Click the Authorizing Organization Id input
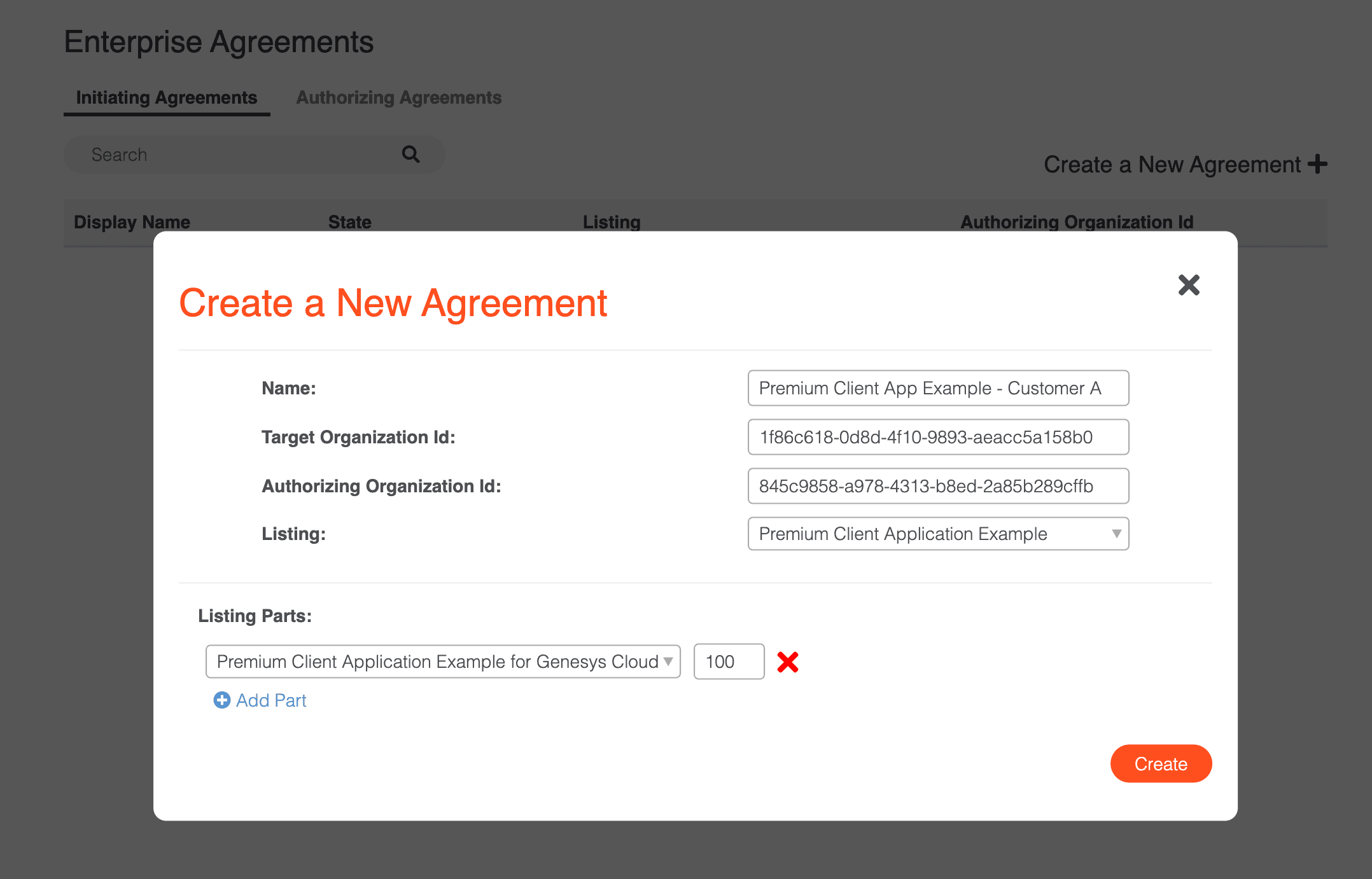 937,486
